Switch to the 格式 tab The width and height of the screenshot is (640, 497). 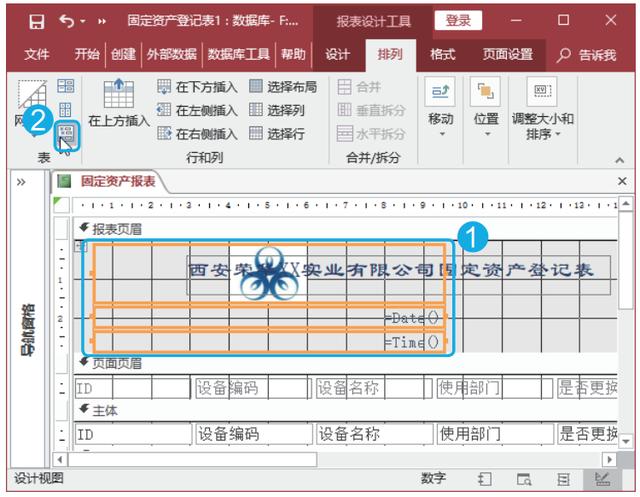click(443, 54)
